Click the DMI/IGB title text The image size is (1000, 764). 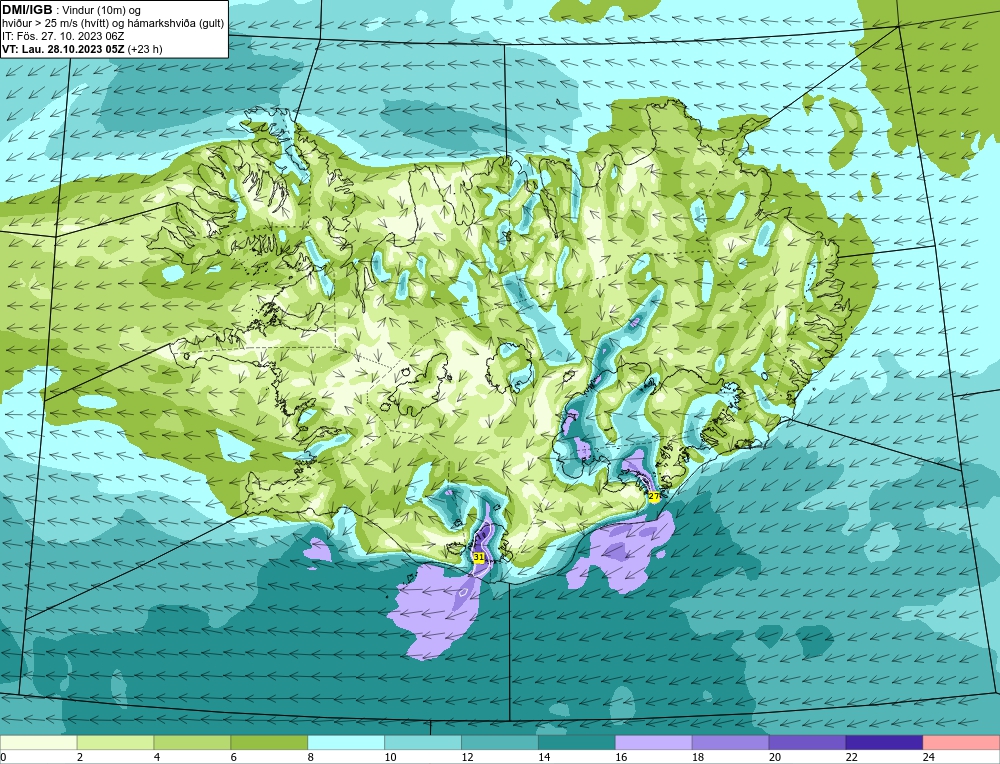[27, 10]
